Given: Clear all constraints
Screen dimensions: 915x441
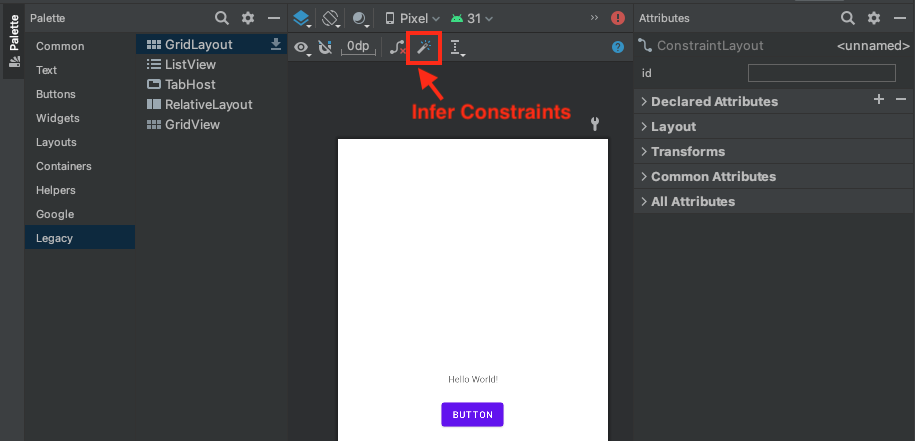Looking at the screenshot, I should [x=397, y=48].
